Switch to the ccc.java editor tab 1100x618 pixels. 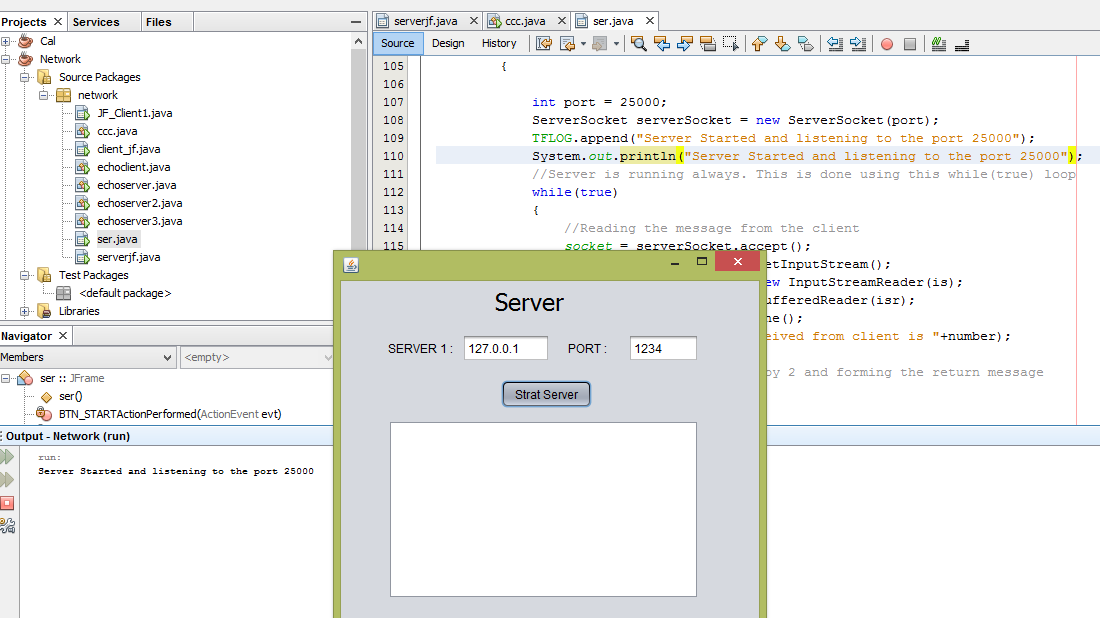pos(526,20)
